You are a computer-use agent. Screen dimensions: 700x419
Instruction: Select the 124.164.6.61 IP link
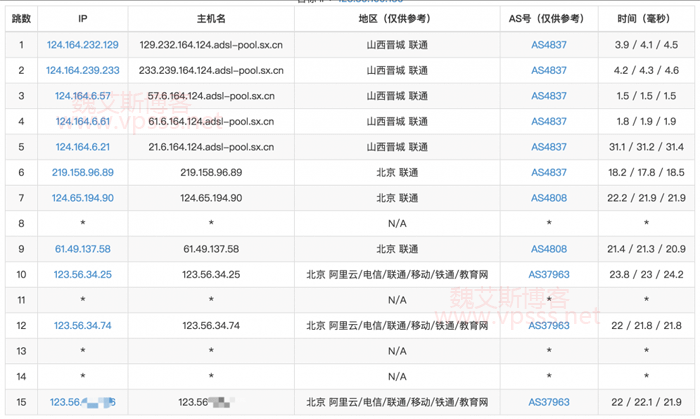[83, 122]
